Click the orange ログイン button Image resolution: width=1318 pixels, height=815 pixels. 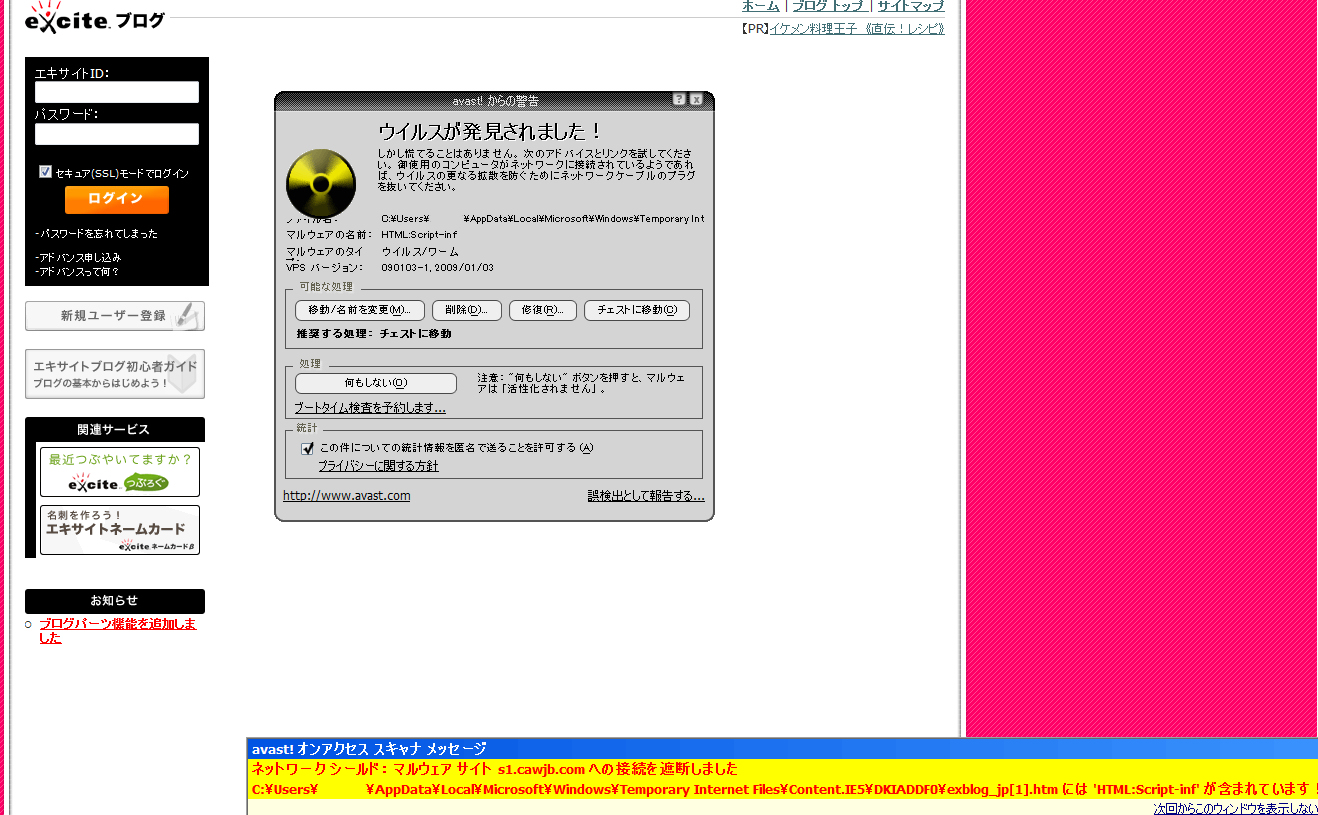[117, 199]
